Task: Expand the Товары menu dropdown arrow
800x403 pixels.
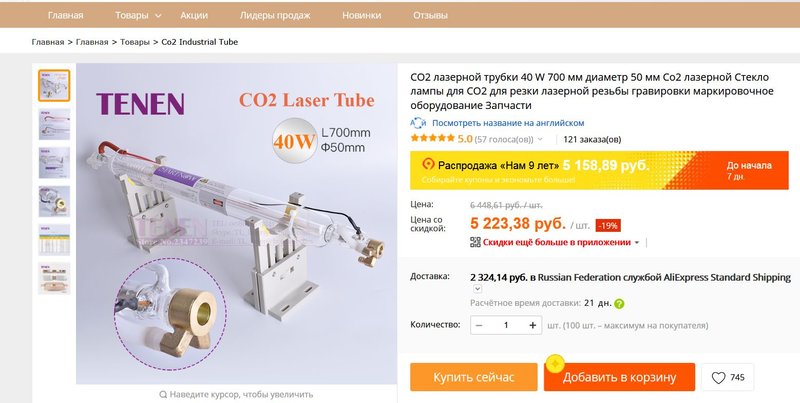Action: [x=159, y=16]
